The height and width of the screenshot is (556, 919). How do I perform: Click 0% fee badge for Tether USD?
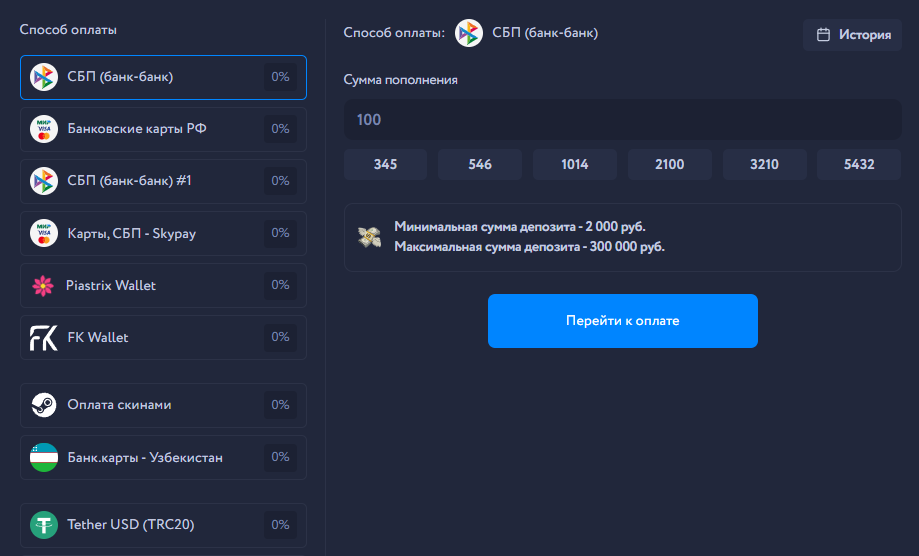[x=280, y=524]
